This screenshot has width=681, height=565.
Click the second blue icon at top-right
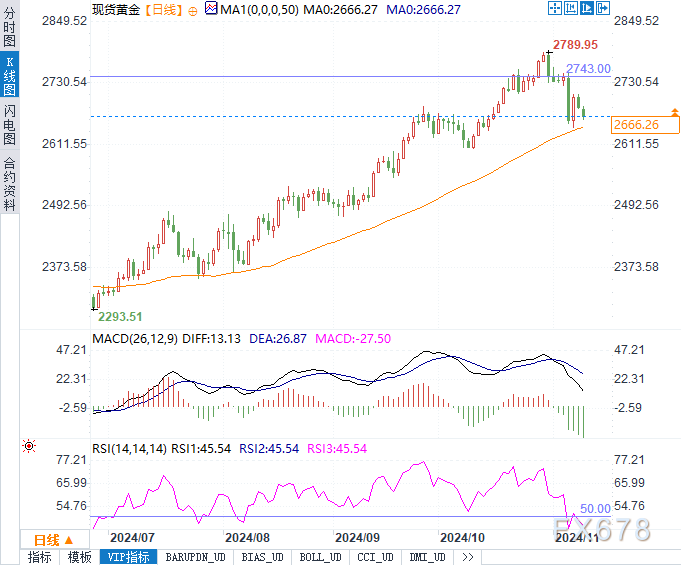572,8
